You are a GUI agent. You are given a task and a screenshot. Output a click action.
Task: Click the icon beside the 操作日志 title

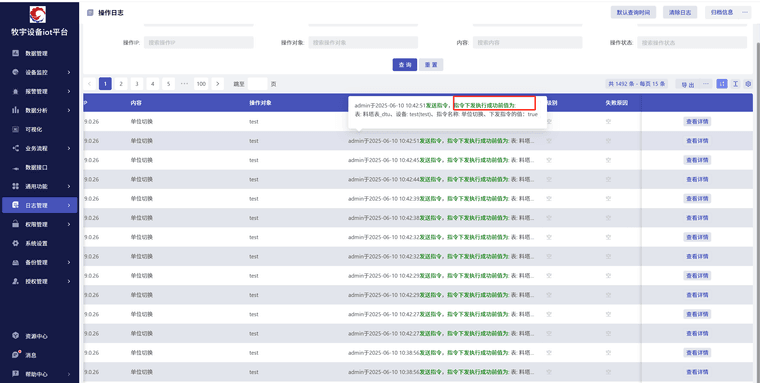coord(90,13)
